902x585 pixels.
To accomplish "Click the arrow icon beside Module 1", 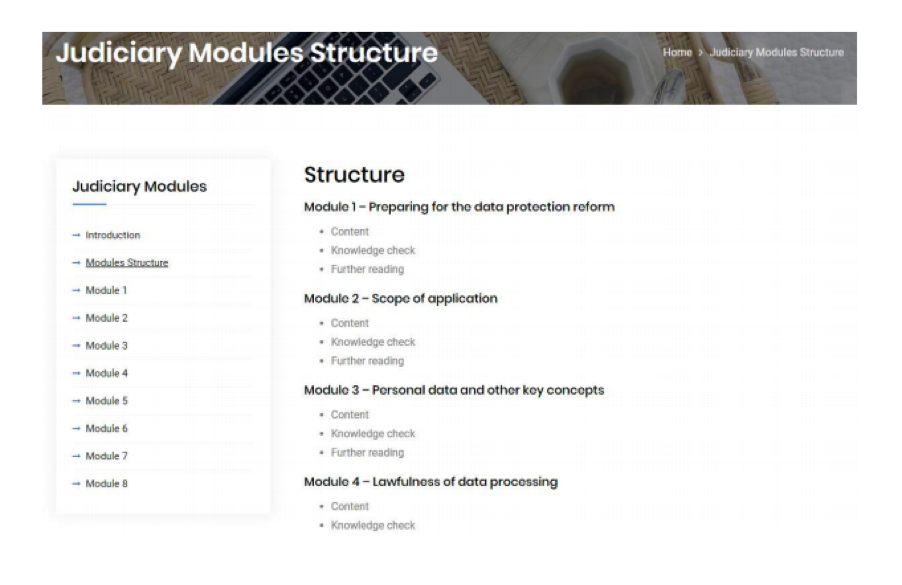I will point(77,291).
